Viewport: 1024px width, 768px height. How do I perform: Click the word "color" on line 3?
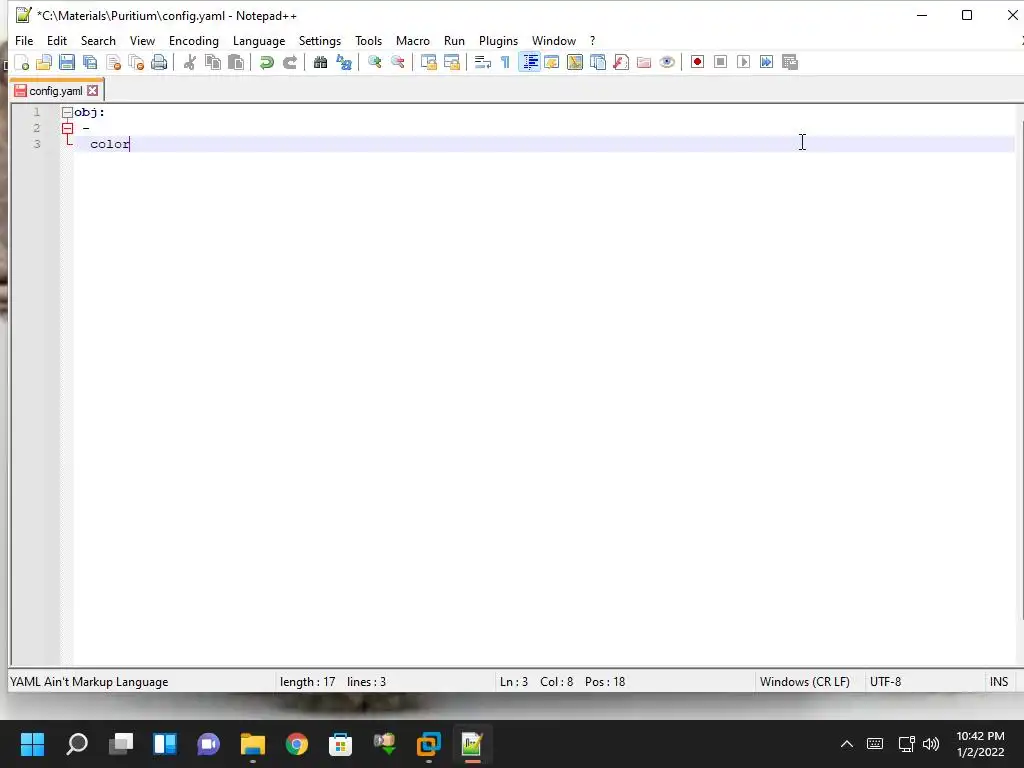(110, 144)
